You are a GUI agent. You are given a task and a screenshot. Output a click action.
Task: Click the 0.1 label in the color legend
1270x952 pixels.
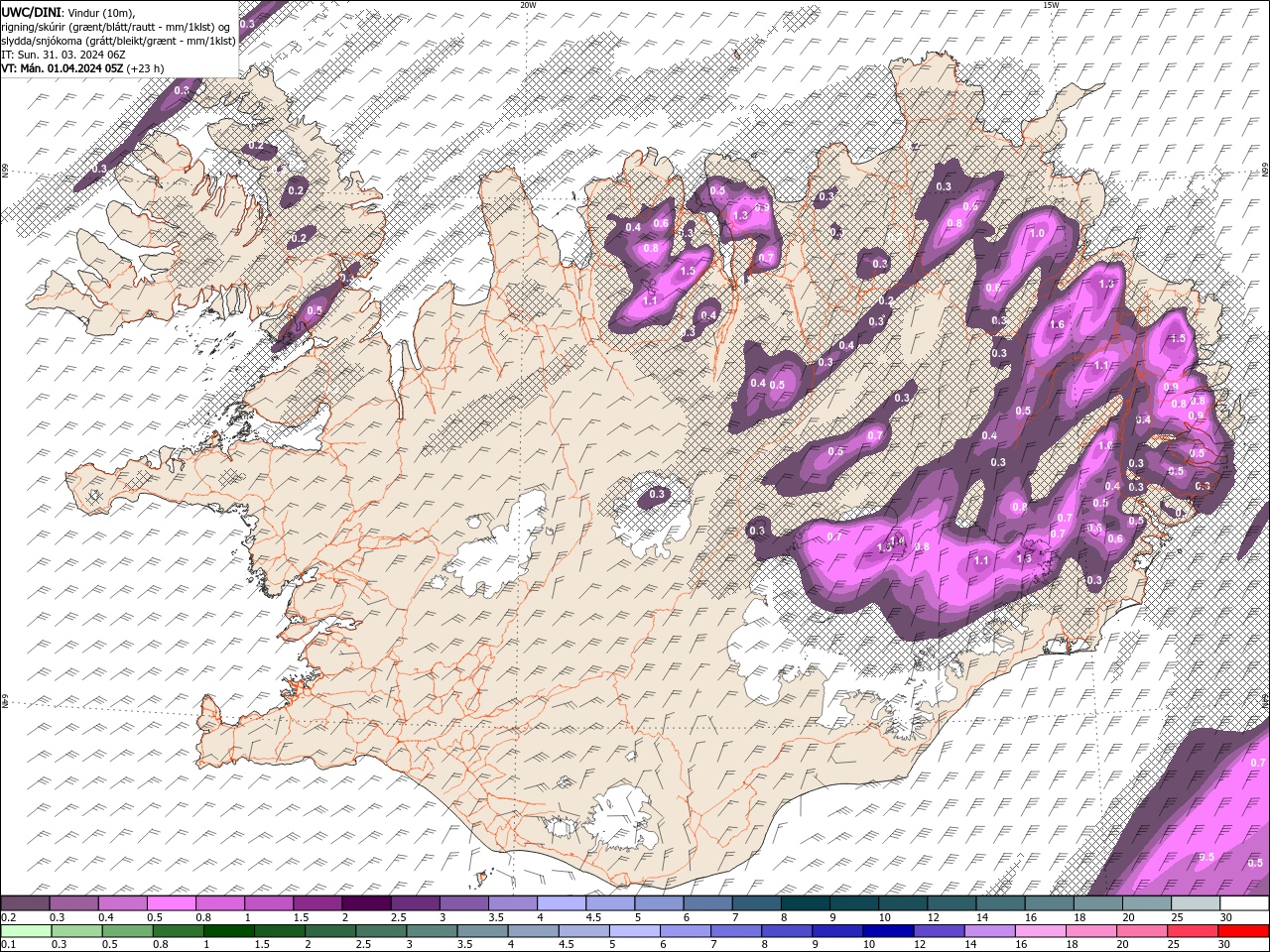(6, 944)
